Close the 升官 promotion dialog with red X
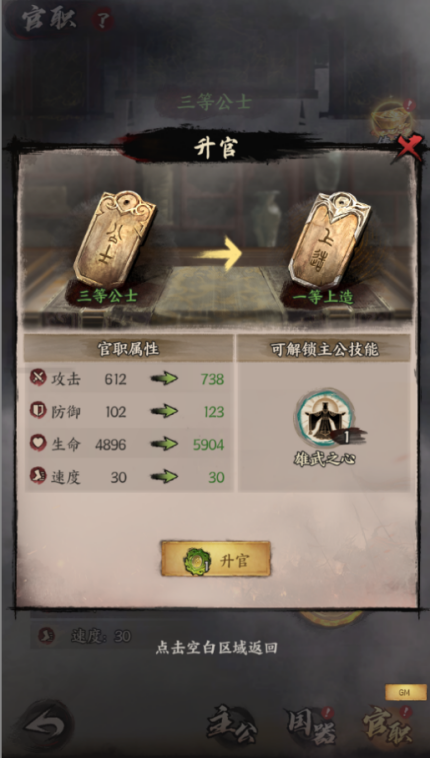 coord(409,149)
